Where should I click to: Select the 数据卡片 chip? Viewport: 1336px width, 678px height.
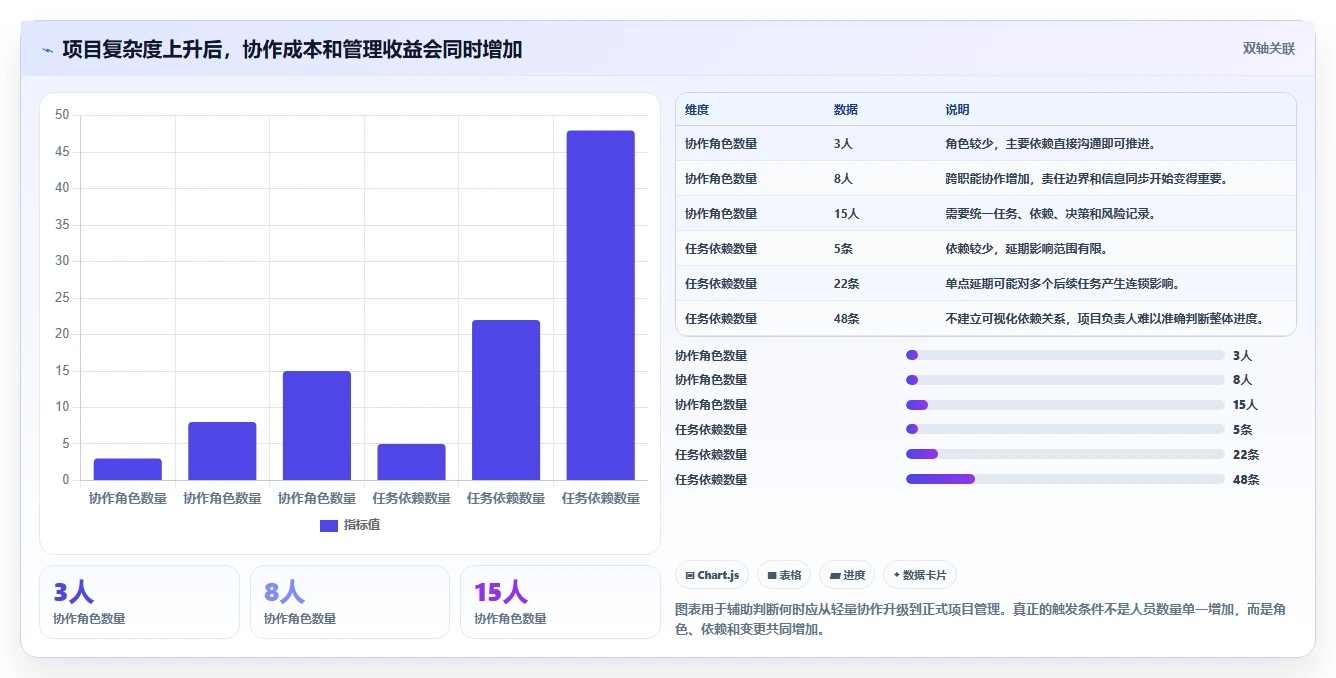tap(920, 575)
